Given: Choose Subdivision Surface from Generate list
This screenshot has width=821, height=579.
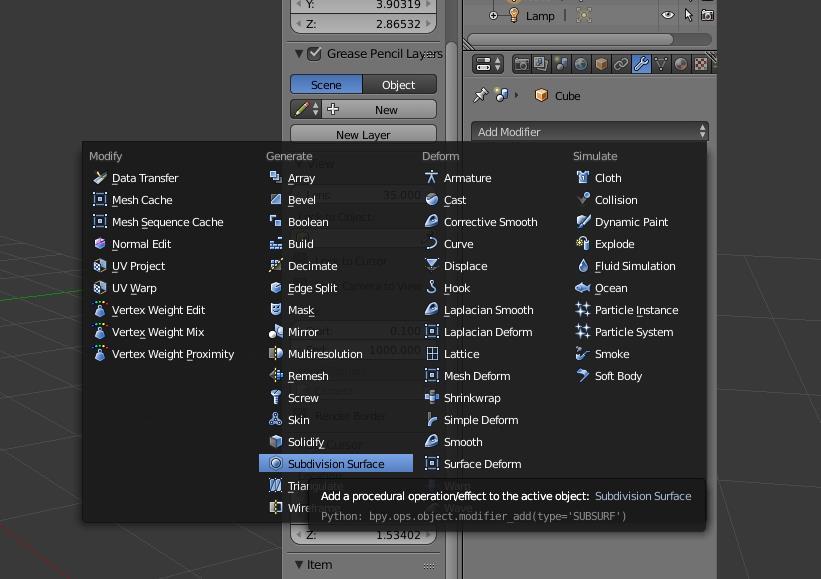Looking at the screenshot, I should pyautogui.click(x=336, y=463).
